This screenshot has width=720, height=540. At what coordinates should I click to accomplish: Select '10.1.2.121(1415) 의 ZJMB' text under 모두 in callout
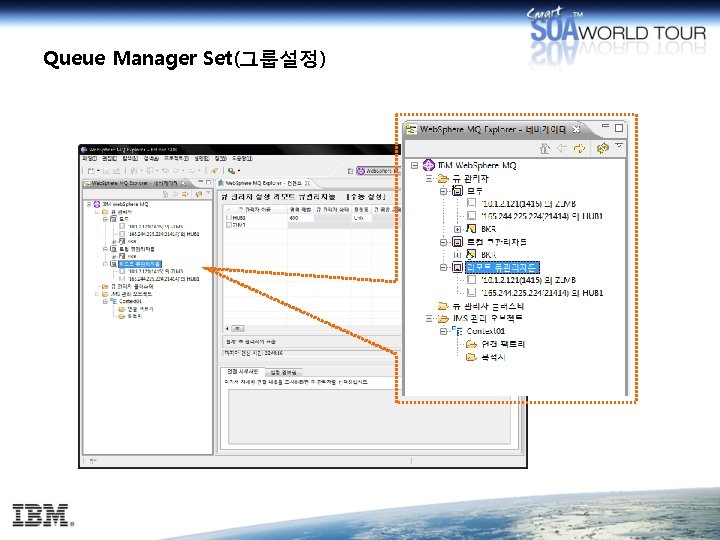pyautogui.click(x=528, y=203)
